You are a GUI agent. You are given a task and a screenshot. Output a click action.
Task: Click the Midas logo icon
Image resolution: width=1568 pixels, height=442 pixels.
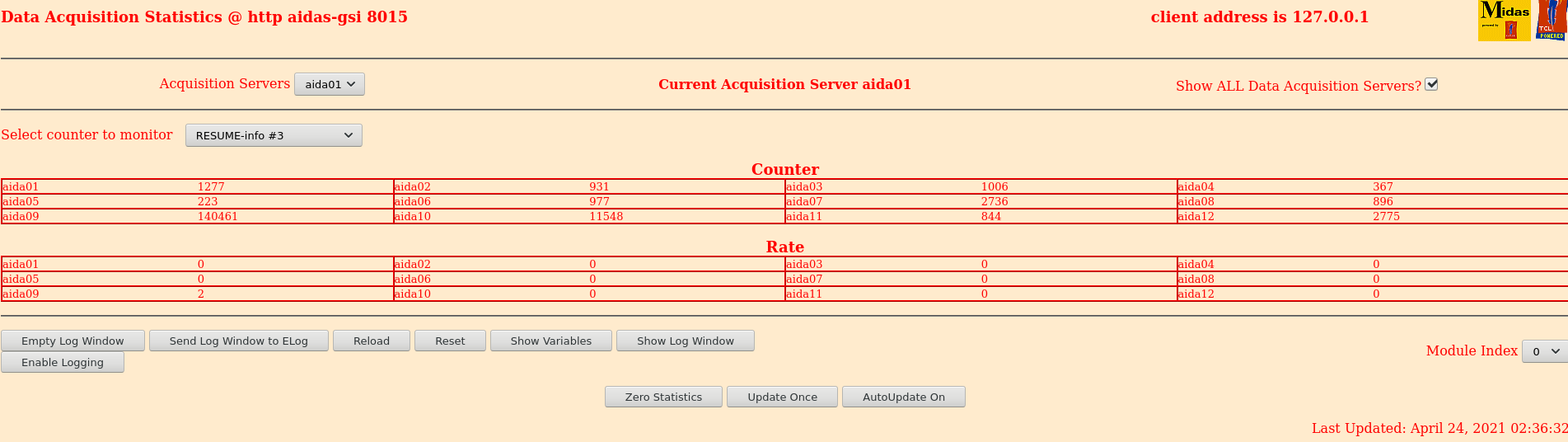click(x=1504, y=21)
